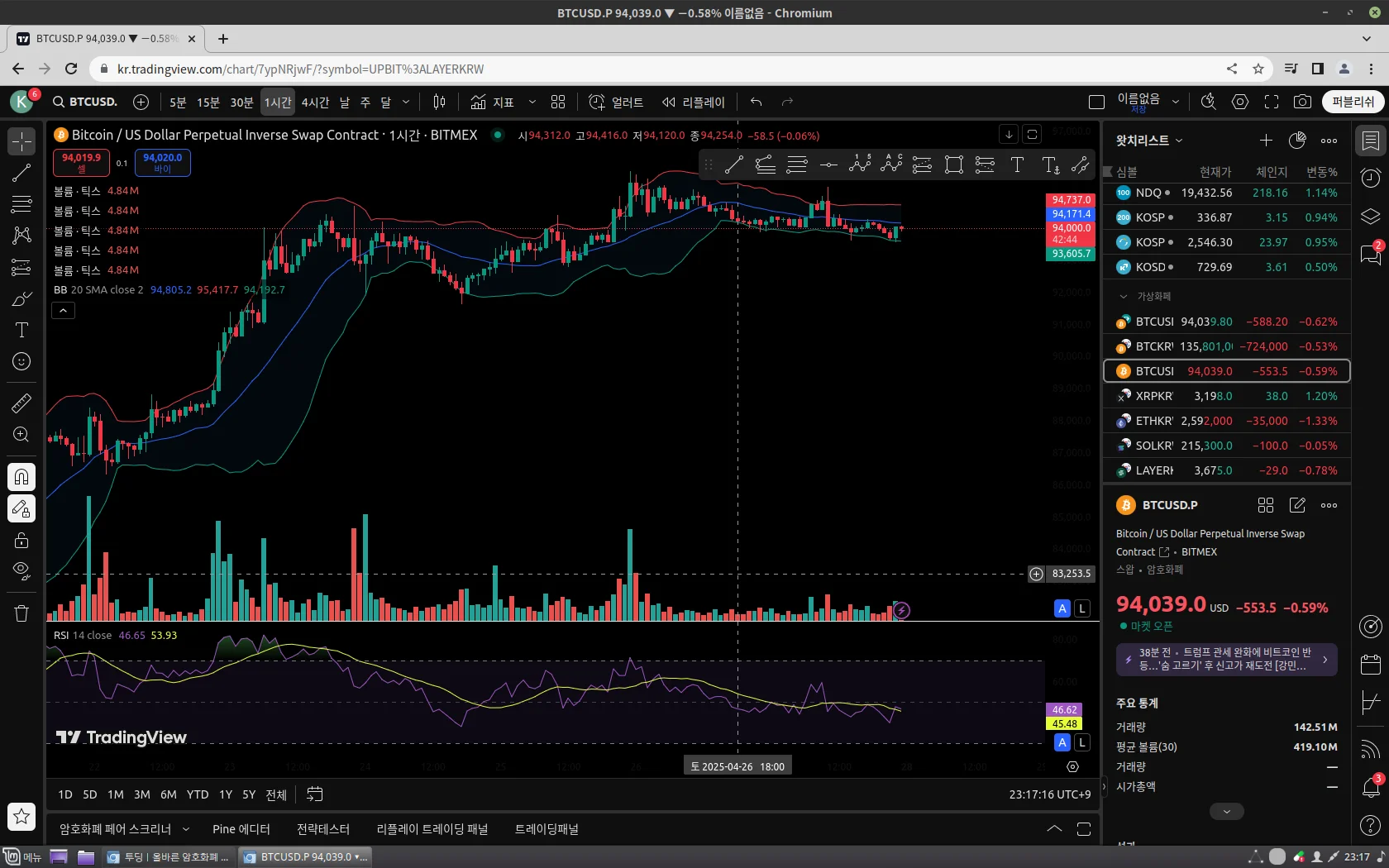Select the trend line drawing tool
This screenshot has height=868, width=1389.
point(21,173)
